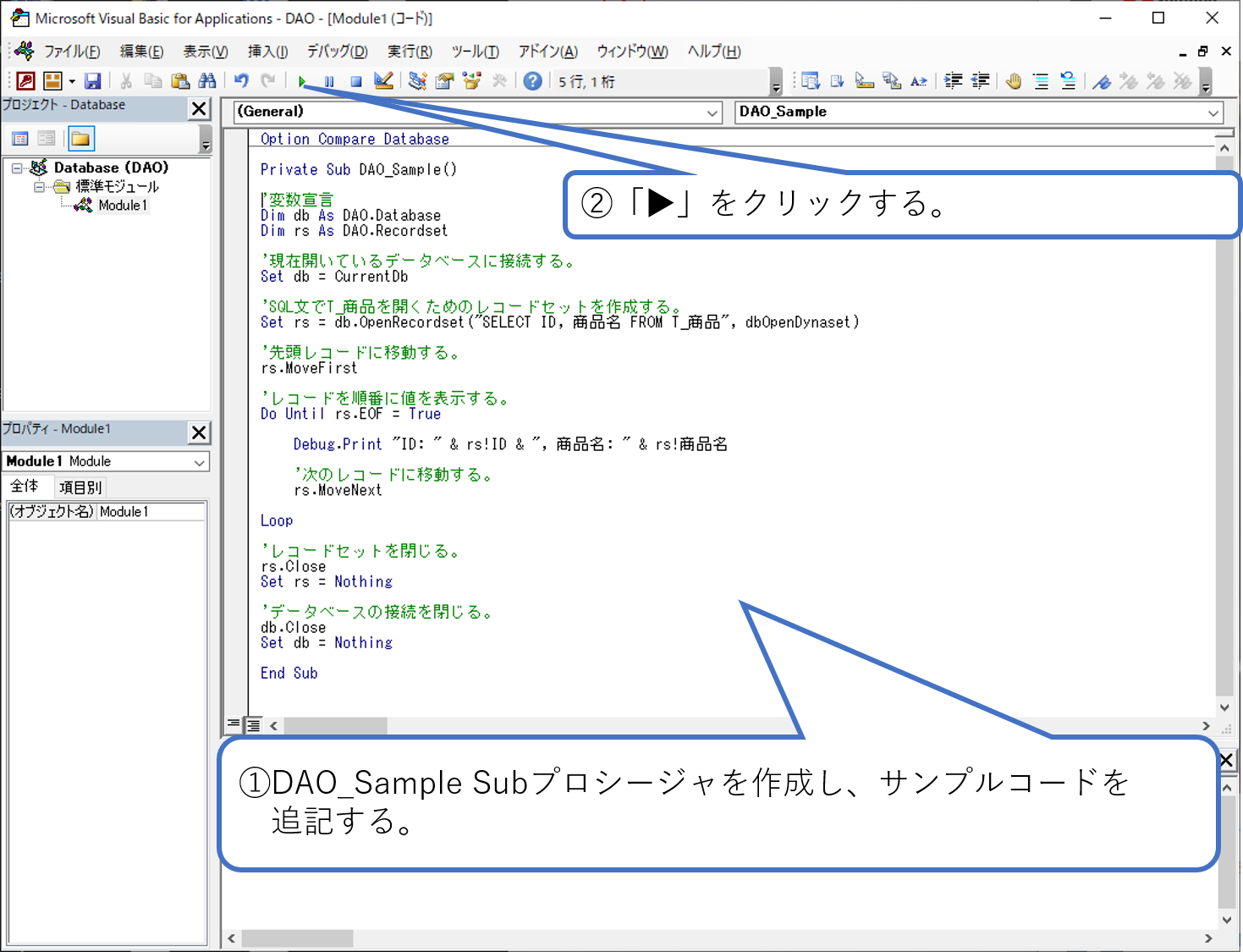Image resolution: width=1243 pixels, height=952 pixels.
Task: Toggle a breakpoint with the hand icon
Action: [1015, 80]
